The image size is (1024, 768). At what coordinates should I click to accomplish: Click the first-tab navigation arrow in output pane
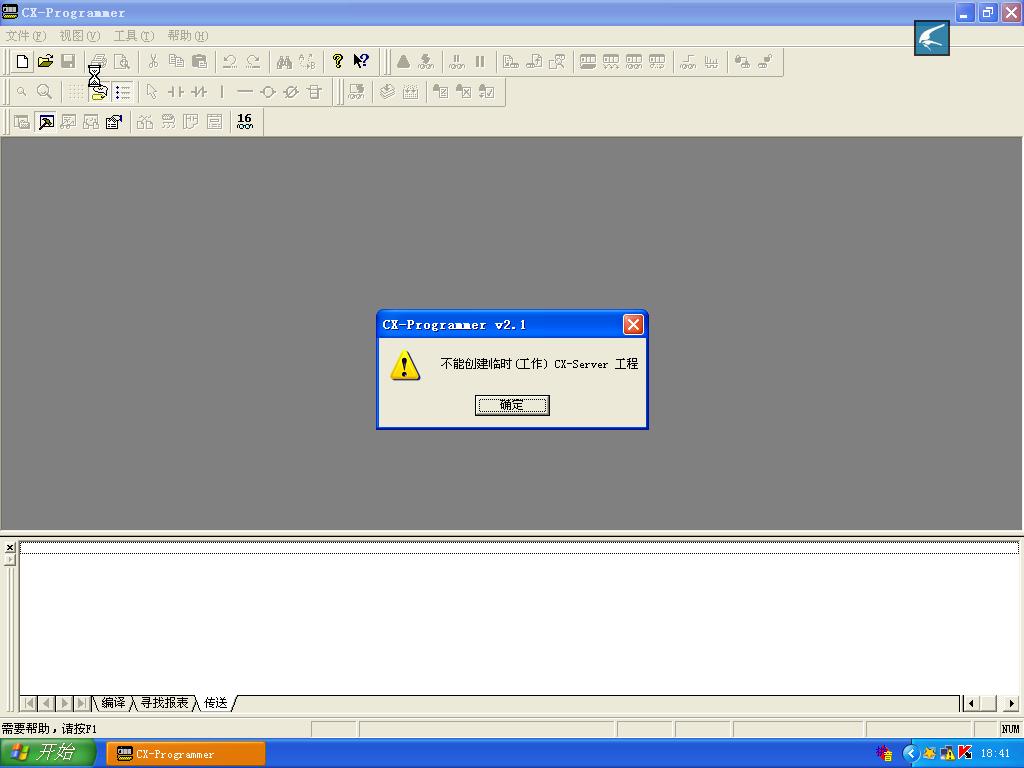[x=29, y=703]
